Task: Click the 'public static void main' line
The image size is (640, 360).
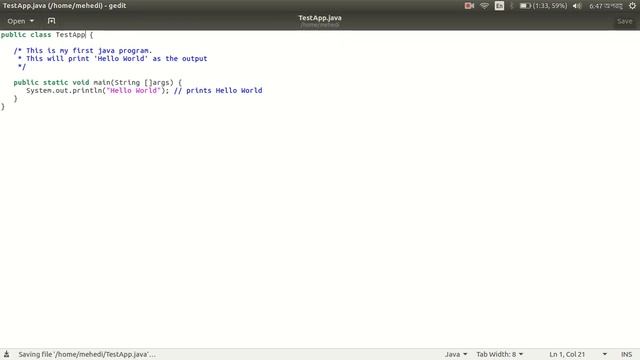Action: [98, 82]
